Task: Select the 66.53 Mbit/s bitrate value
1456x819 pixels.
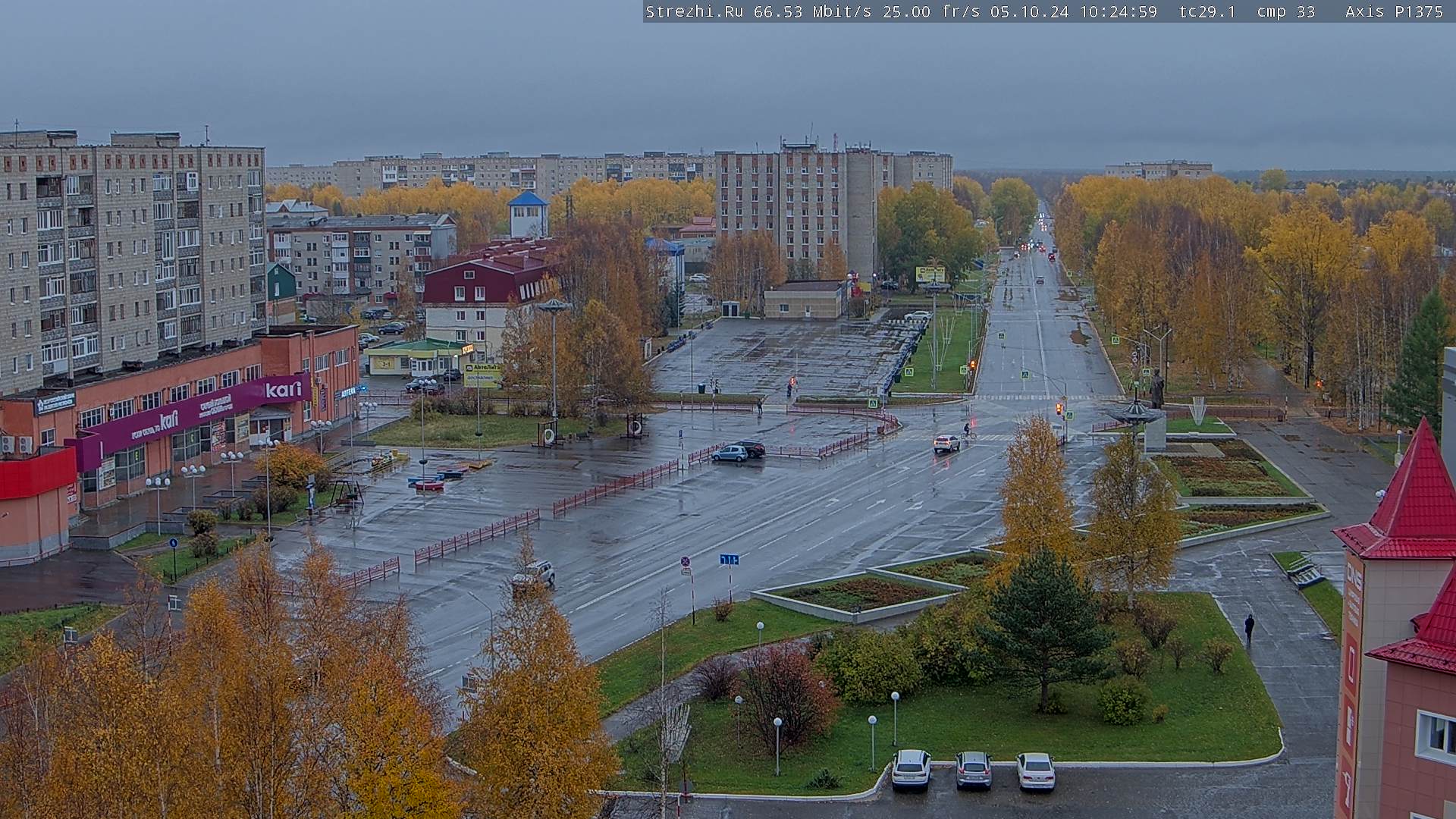Action: tap(813, 11)
